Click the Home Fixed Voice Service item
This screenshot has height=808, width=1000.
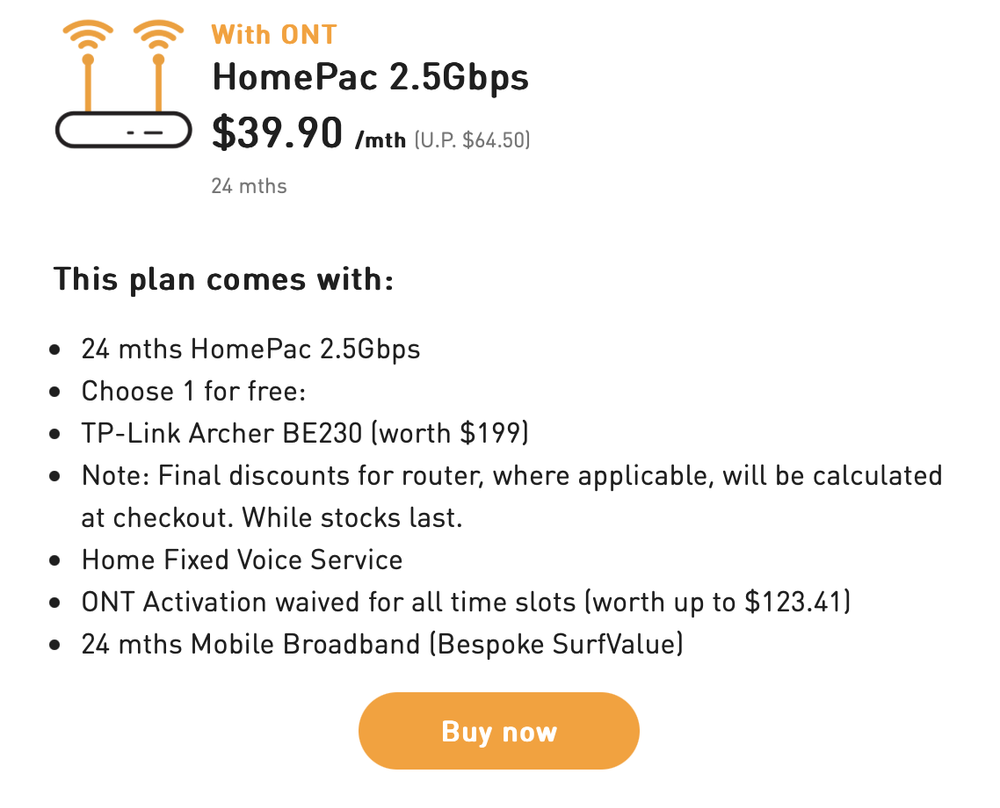pos(242,559)
